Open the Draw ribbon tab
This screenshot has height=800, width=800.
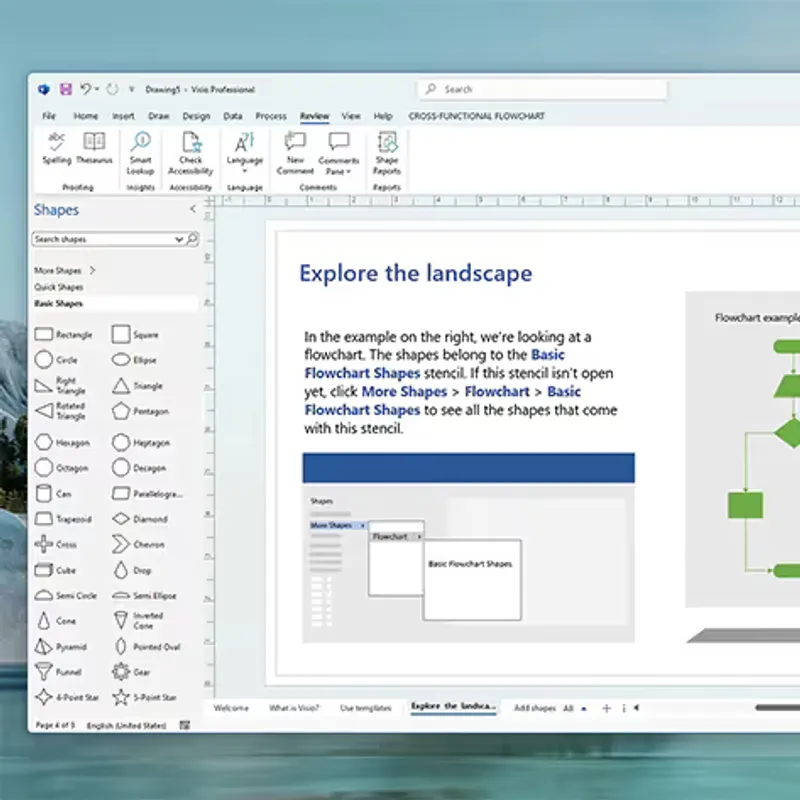click(159, 116)
